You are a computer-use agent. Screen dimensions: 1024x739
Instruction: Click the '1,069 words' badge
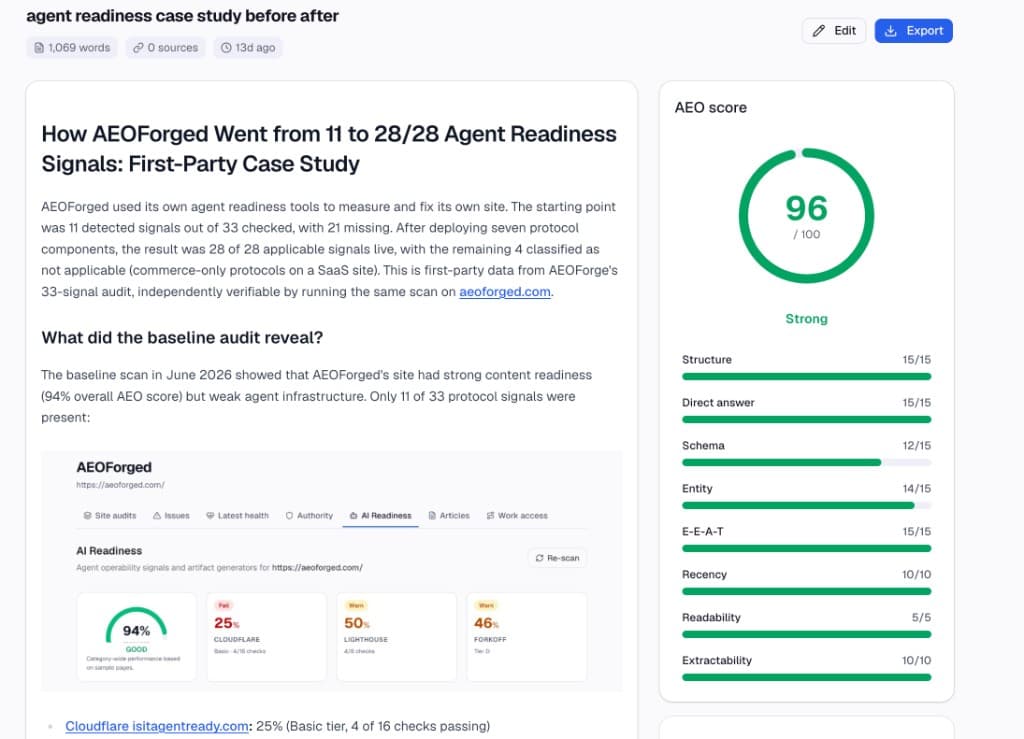72,48
